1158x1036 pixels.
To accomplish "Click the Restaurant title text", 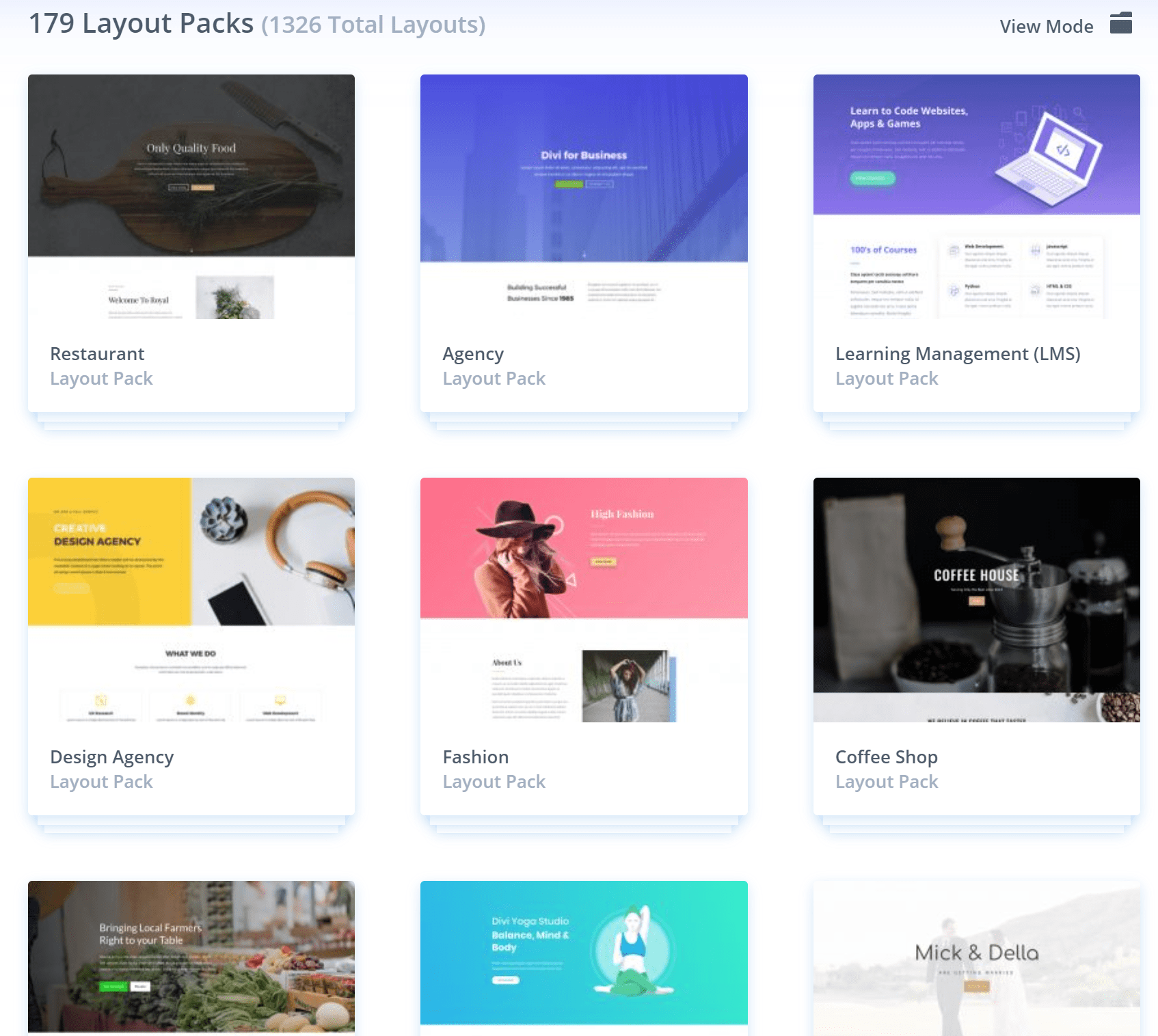I will pyautogui.click(x=97, y=354).
